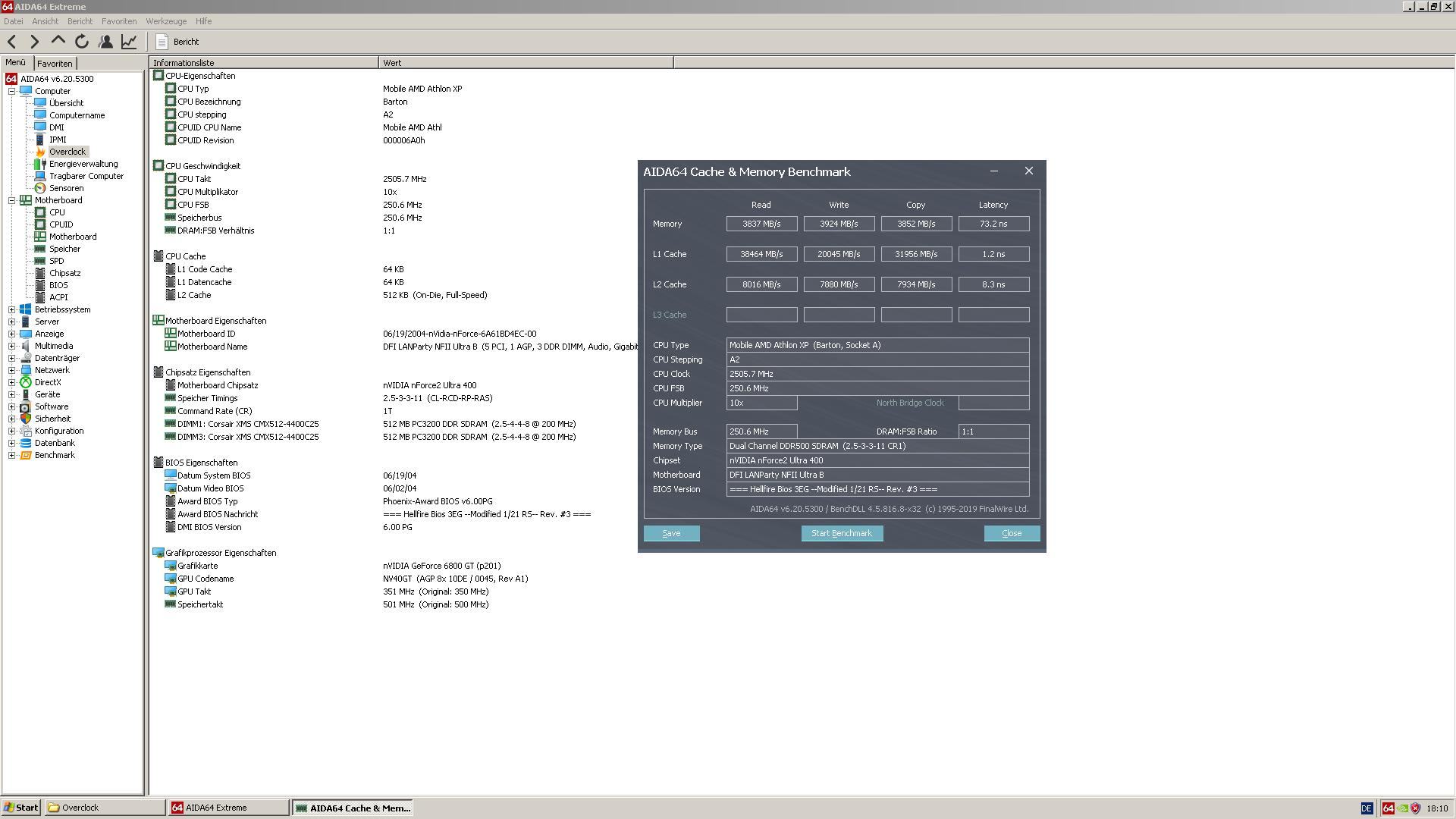Screen dimensions: 1456x819
Task: Click the Back navigation arrow icon
Action: pyautogui.click(x=12, y=41)
